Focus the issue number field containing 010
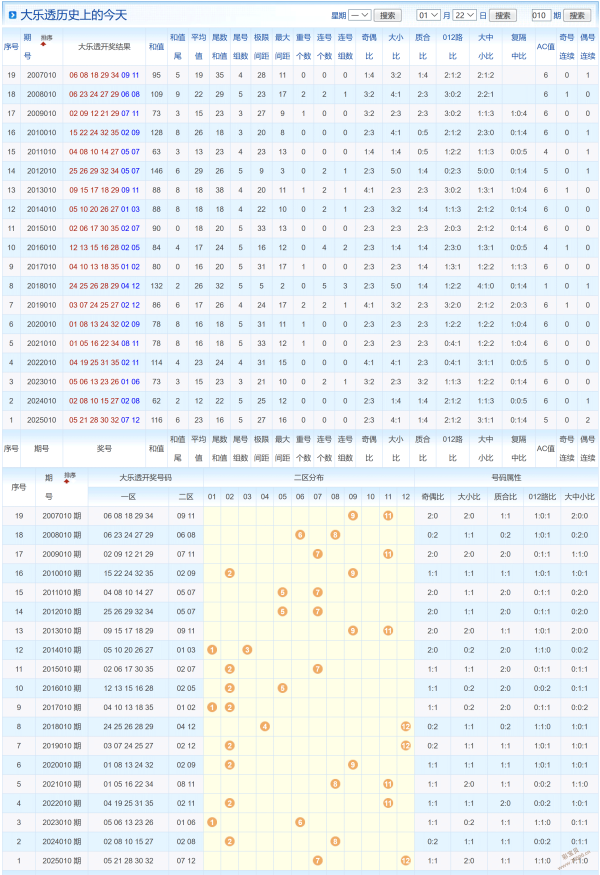Image resolution: width=600 pixels, height=875 pixels. [x=541, y=16]
